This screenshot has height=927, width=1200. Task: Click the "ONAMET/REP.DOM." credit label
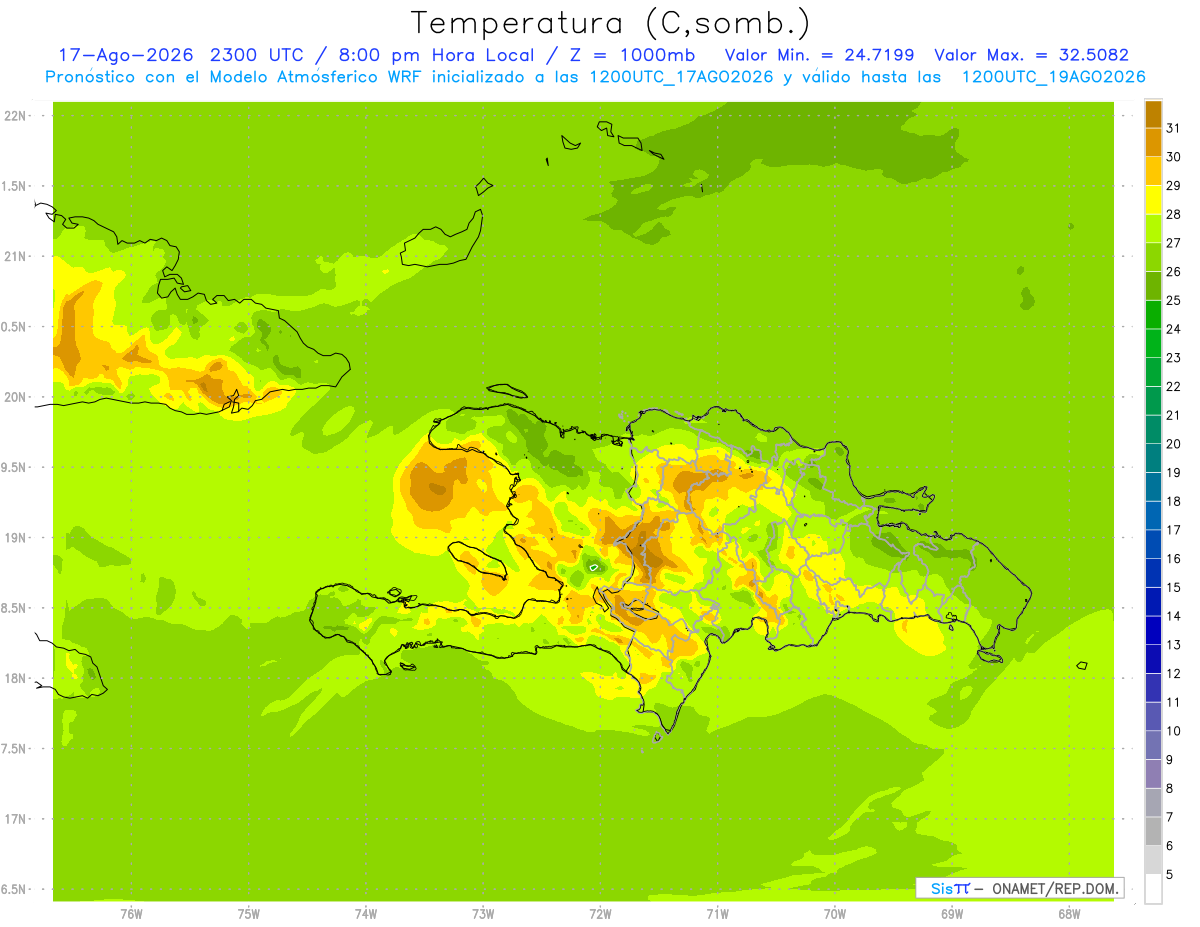(1056, 888)
